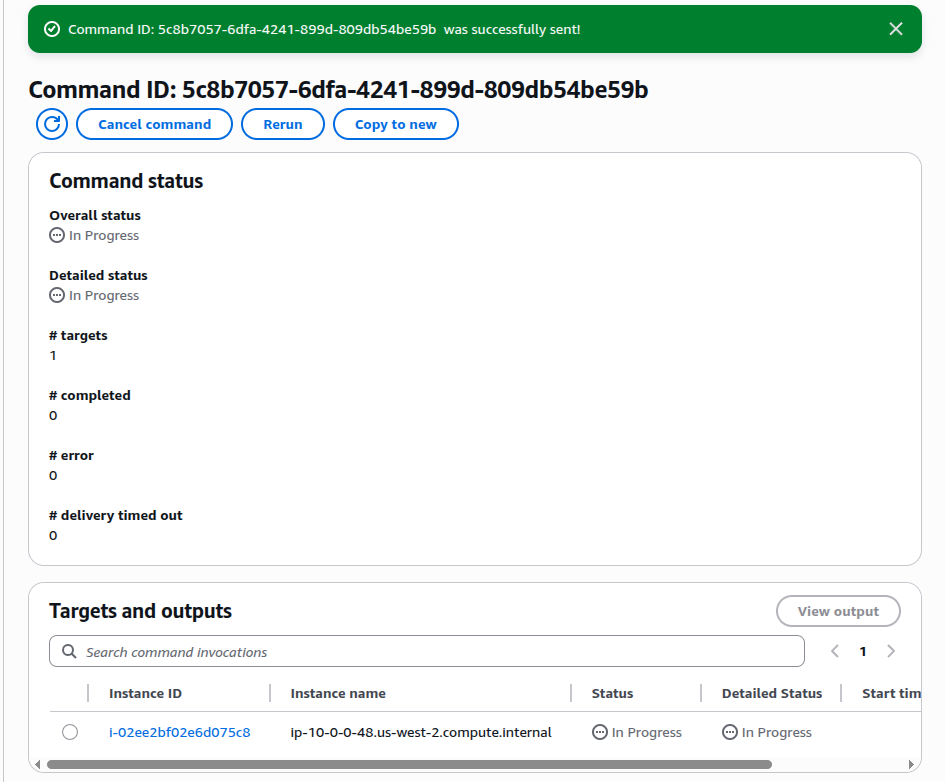Click the scrollbar right arrow
This screenshot has width=945, height=782.
(x=911, y=765)
